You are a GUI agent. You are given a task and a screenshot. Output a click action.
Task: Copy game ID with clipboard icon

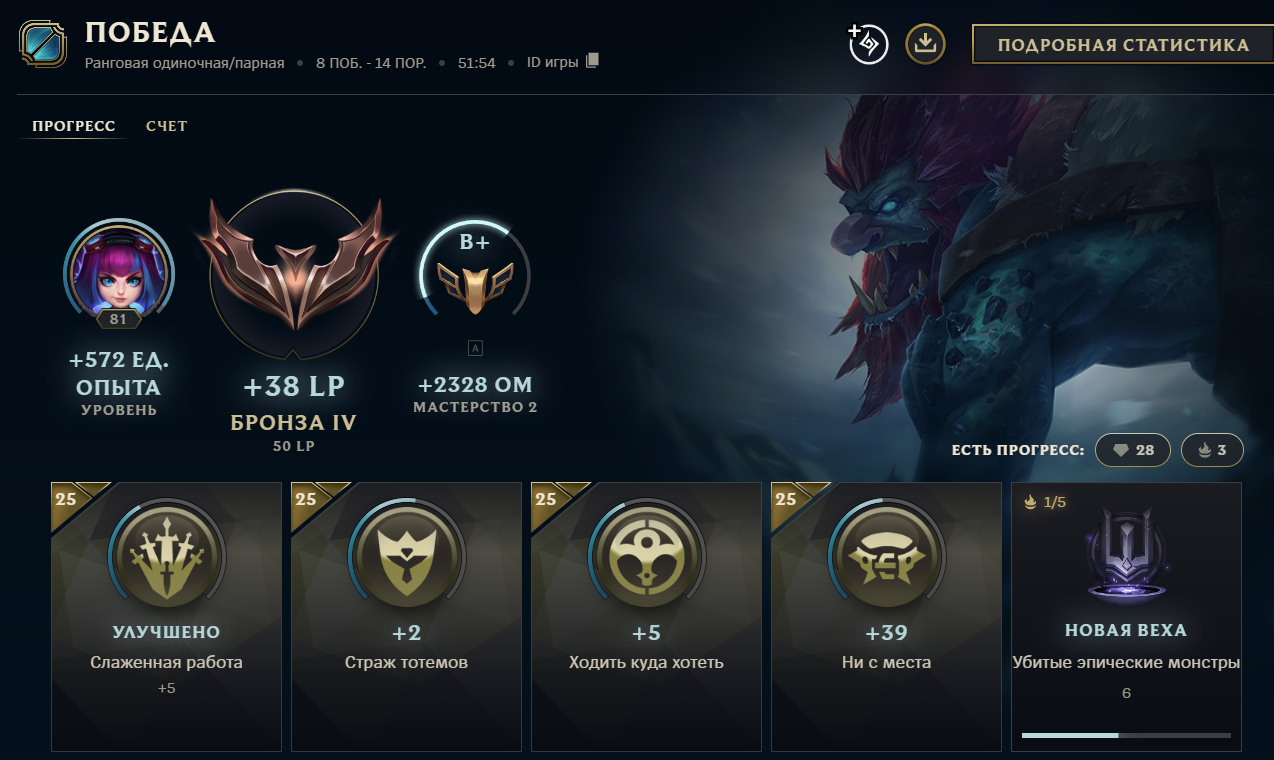[592, 61]
